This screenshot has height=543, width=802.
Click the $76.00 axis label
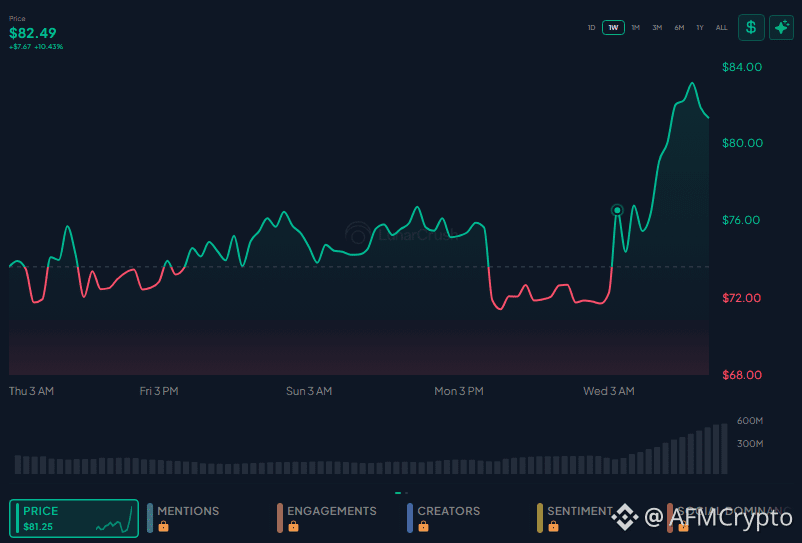click(x=741, y=220)
